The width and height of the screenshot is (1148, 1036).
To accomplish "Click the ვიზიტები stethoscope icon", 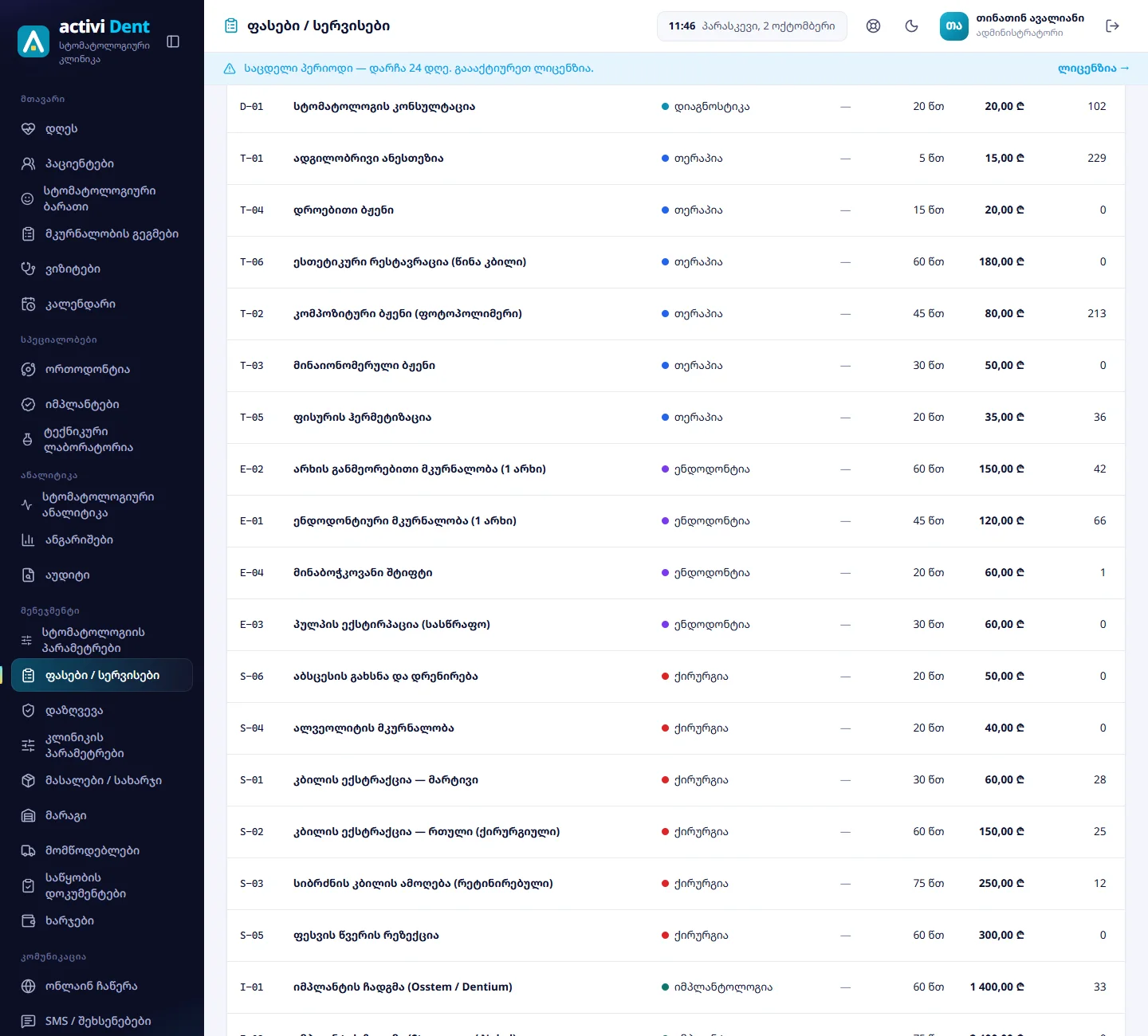I will click(x=28, y=269).
